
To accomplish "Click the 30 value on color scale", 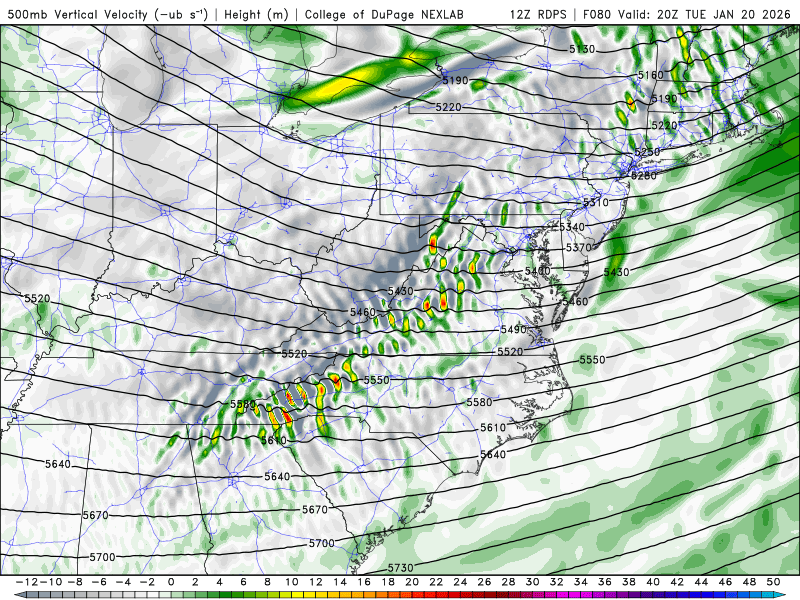I will pos(533,582).
